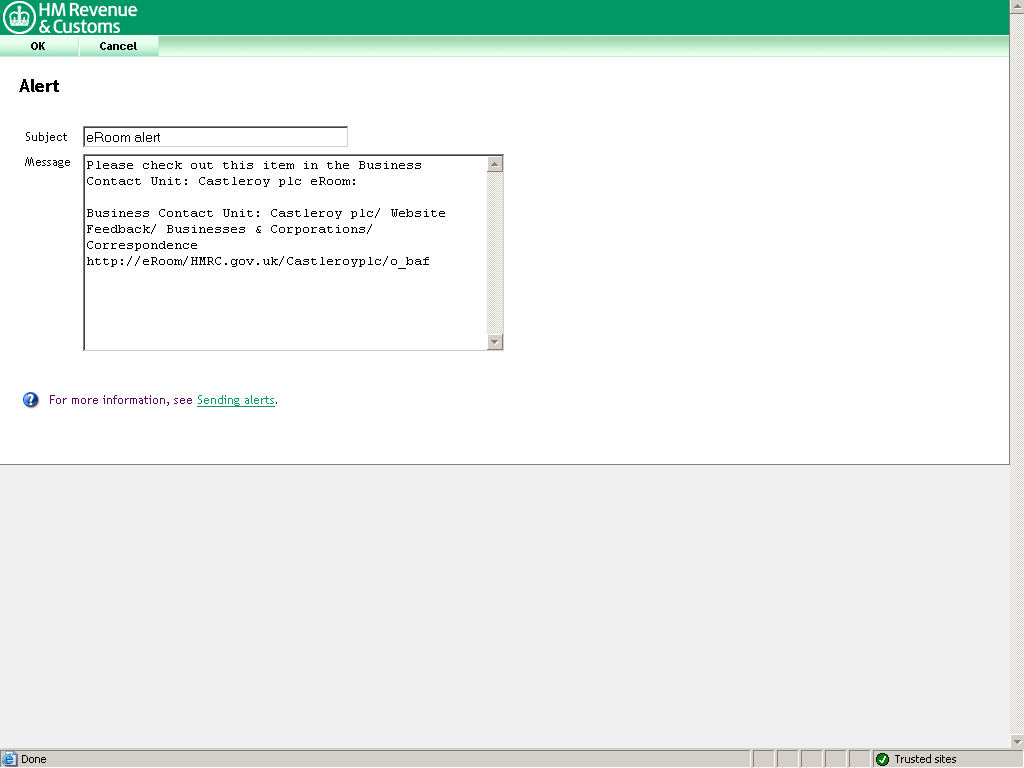This screenshot has width=1024, height=768.
Task: Click the Message field label
Action: tap(47, 162)
